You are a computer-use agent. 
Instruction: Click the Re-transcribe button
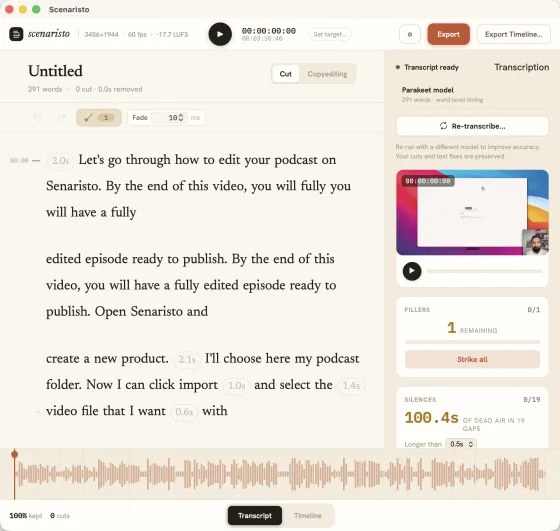pyautogui.click(x=472, y=126)
